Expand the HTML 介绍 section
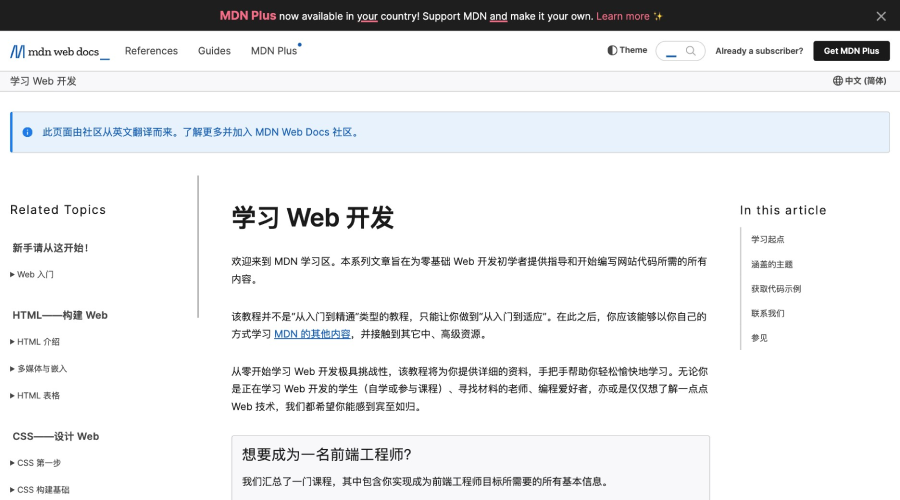 (35, 342)
